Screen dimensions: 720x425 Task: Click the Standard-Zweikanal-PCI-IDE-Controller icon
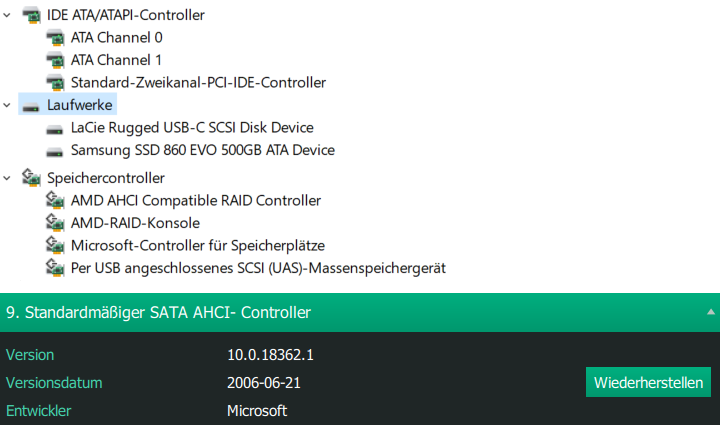tap(54, 83)
